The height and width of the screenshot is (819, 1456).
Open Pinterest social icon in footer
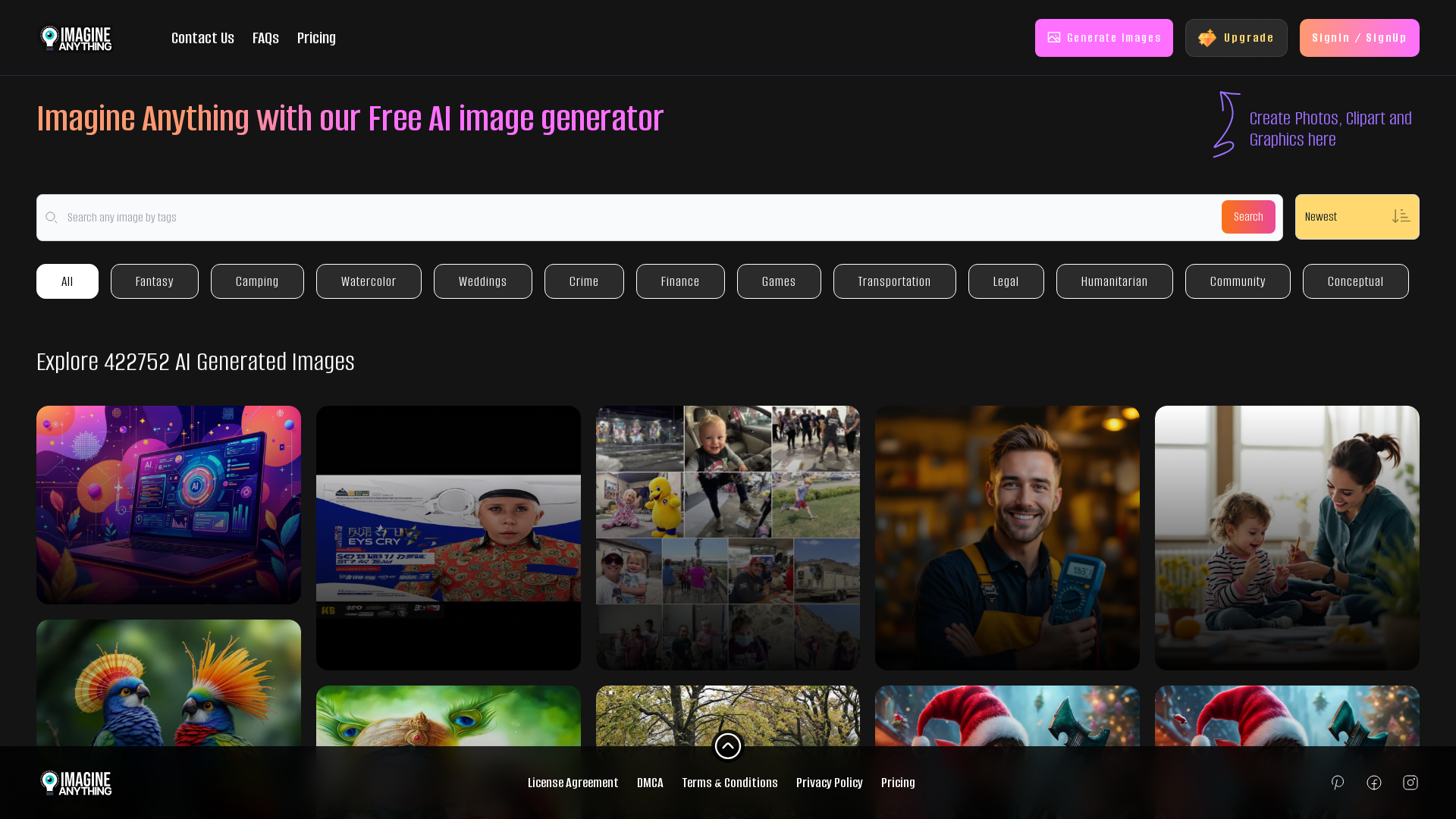[1338, 783]
